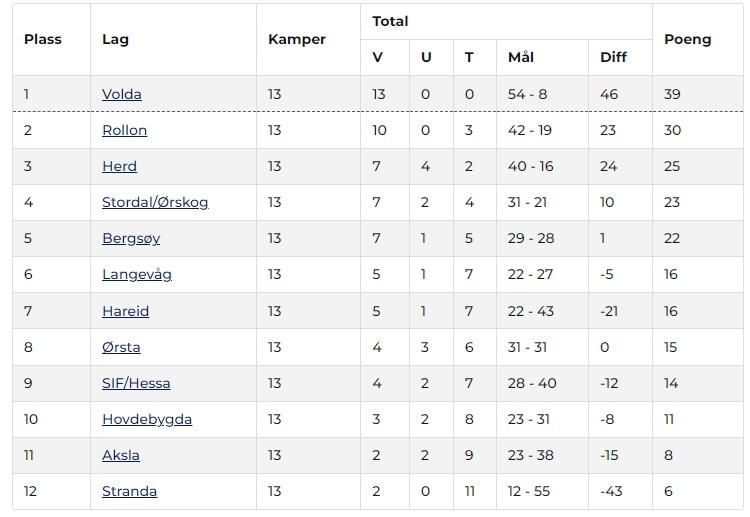Select the Bergsøy team link
The height and width of the screenshot is (517, 750).
tap(131, 238)
